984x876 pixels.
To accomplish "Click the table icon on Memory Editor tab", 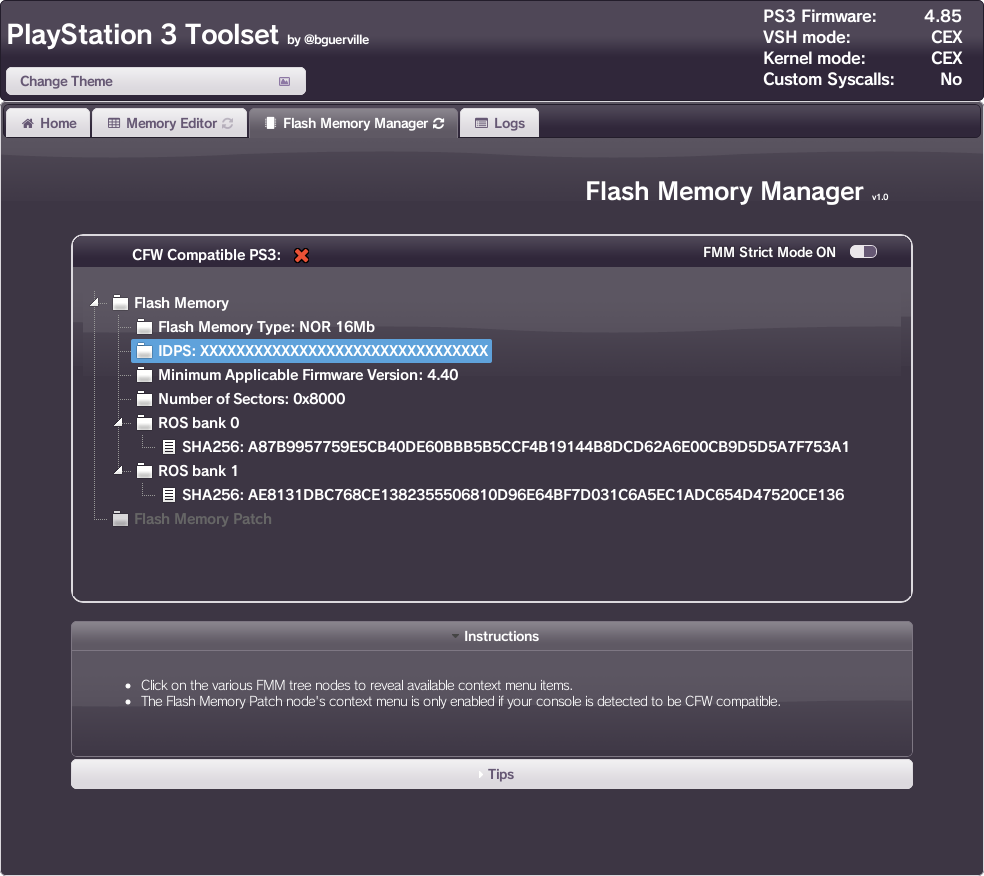I will click(114, 124).
